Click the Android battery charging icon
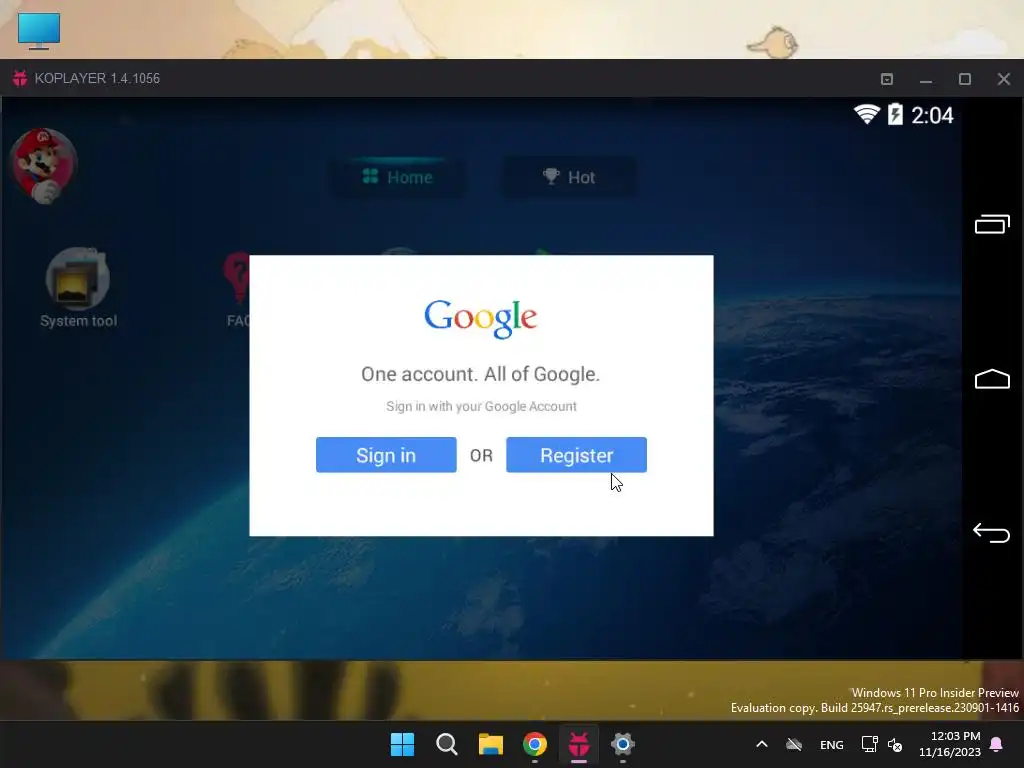The width and height of the screenshot is (1024, 768). [895, 114]
